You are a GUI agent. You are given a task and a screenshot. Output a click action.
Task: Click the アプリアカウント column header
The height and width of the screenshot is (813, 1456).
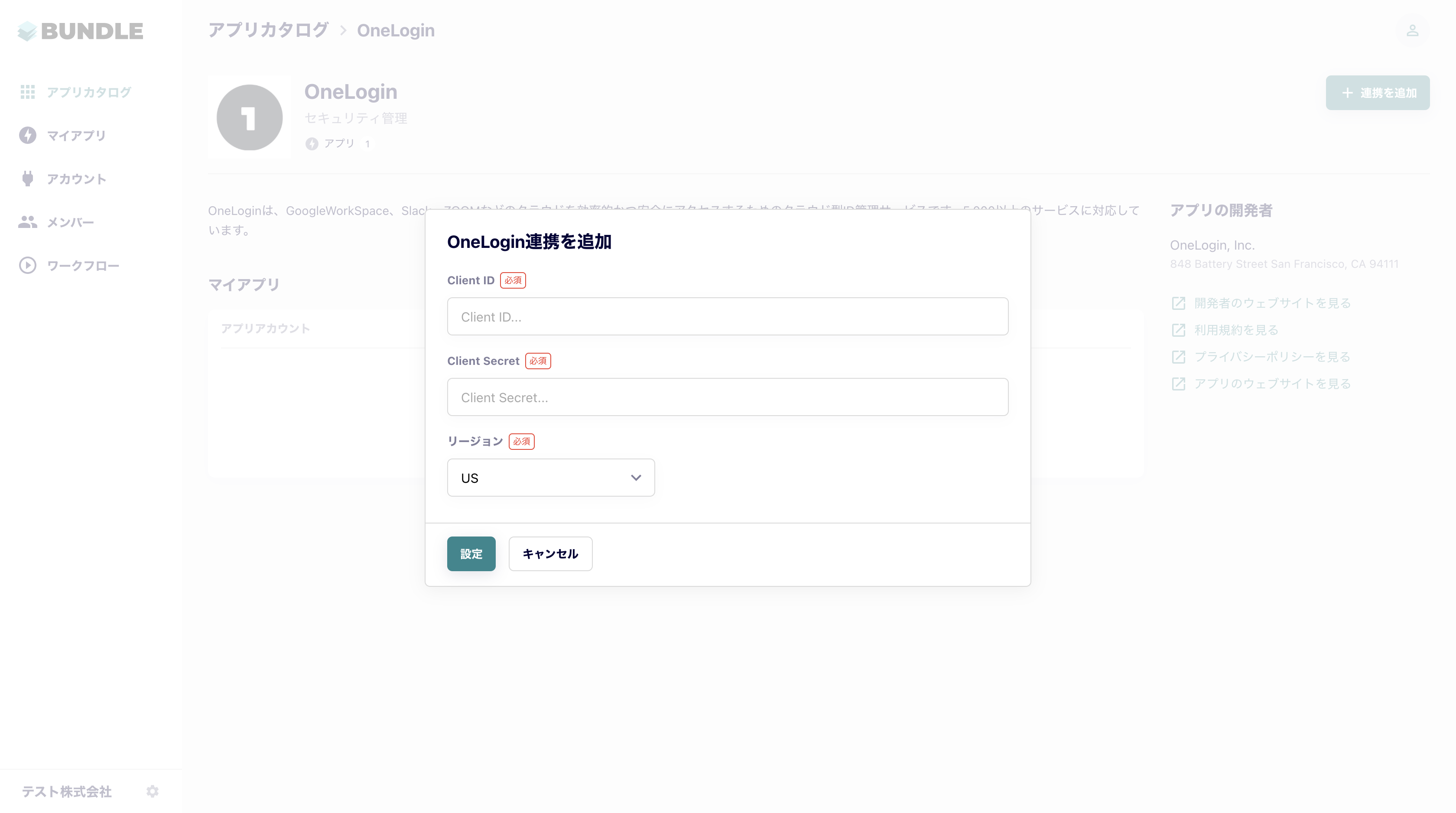tap(265, 328)
